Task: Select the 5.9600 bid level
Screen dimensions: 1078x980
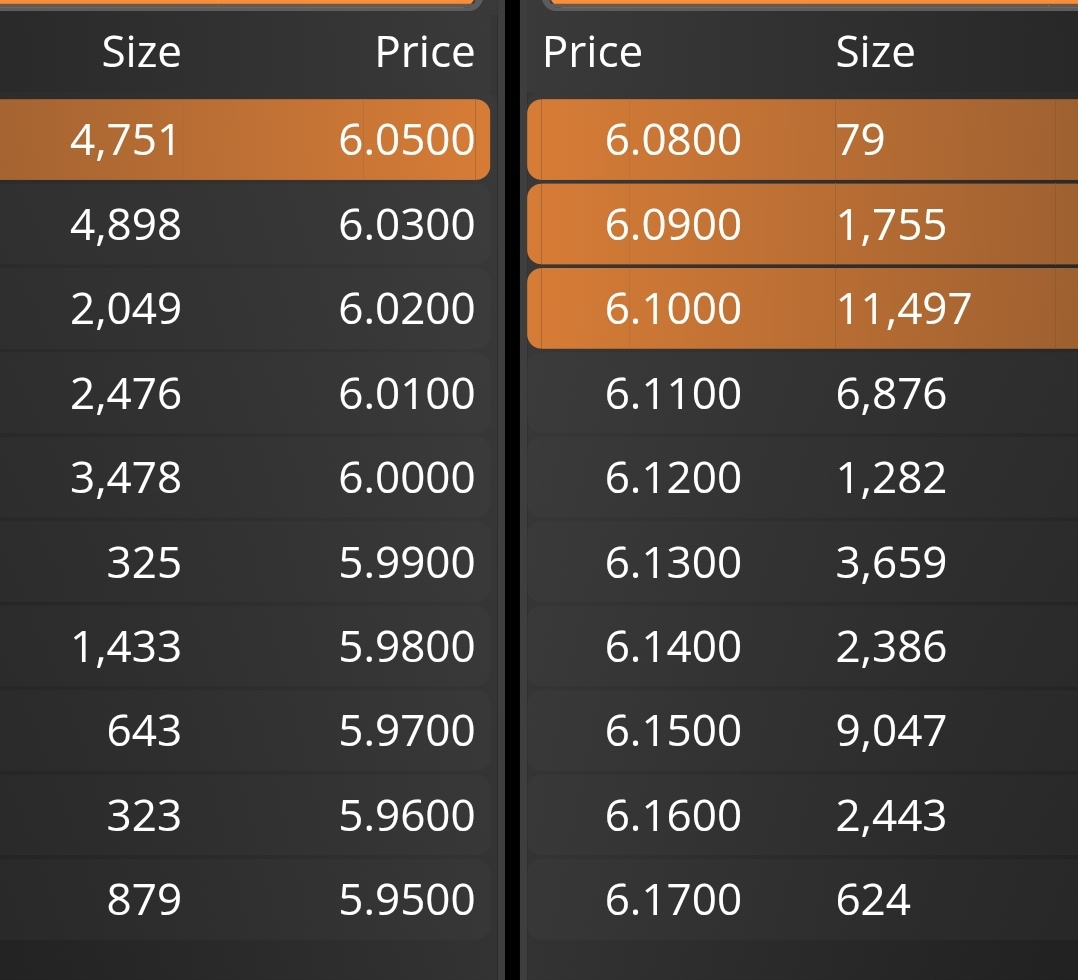Action: tap(245, 816)
